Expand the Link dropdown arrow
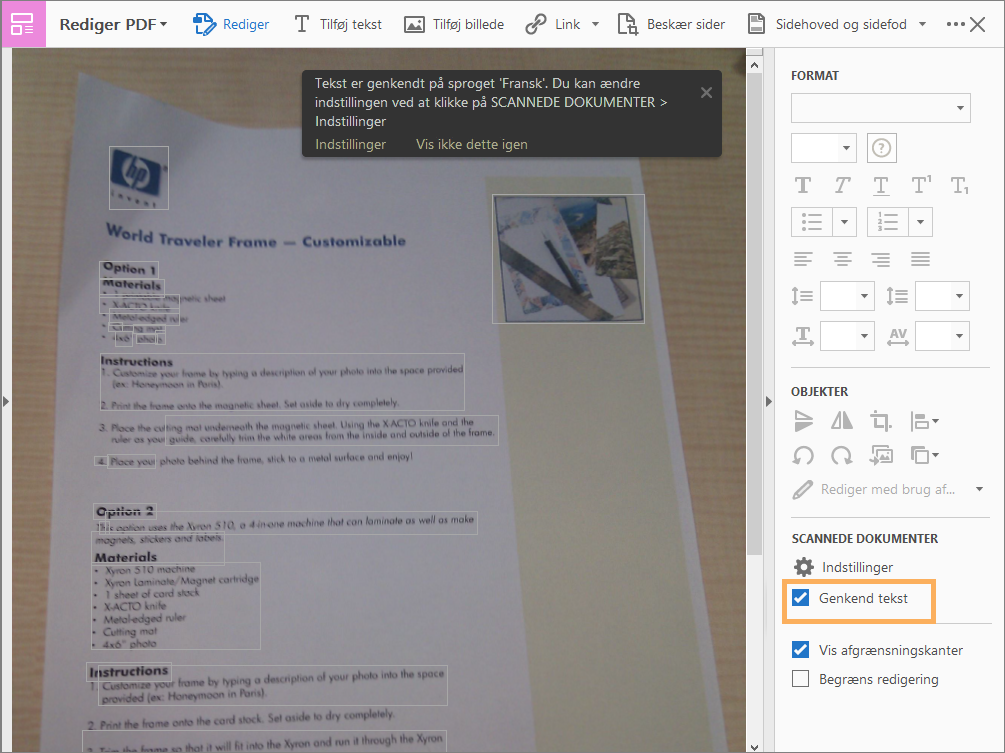Viewport: 1005px width, 753px height. (595, 24)
